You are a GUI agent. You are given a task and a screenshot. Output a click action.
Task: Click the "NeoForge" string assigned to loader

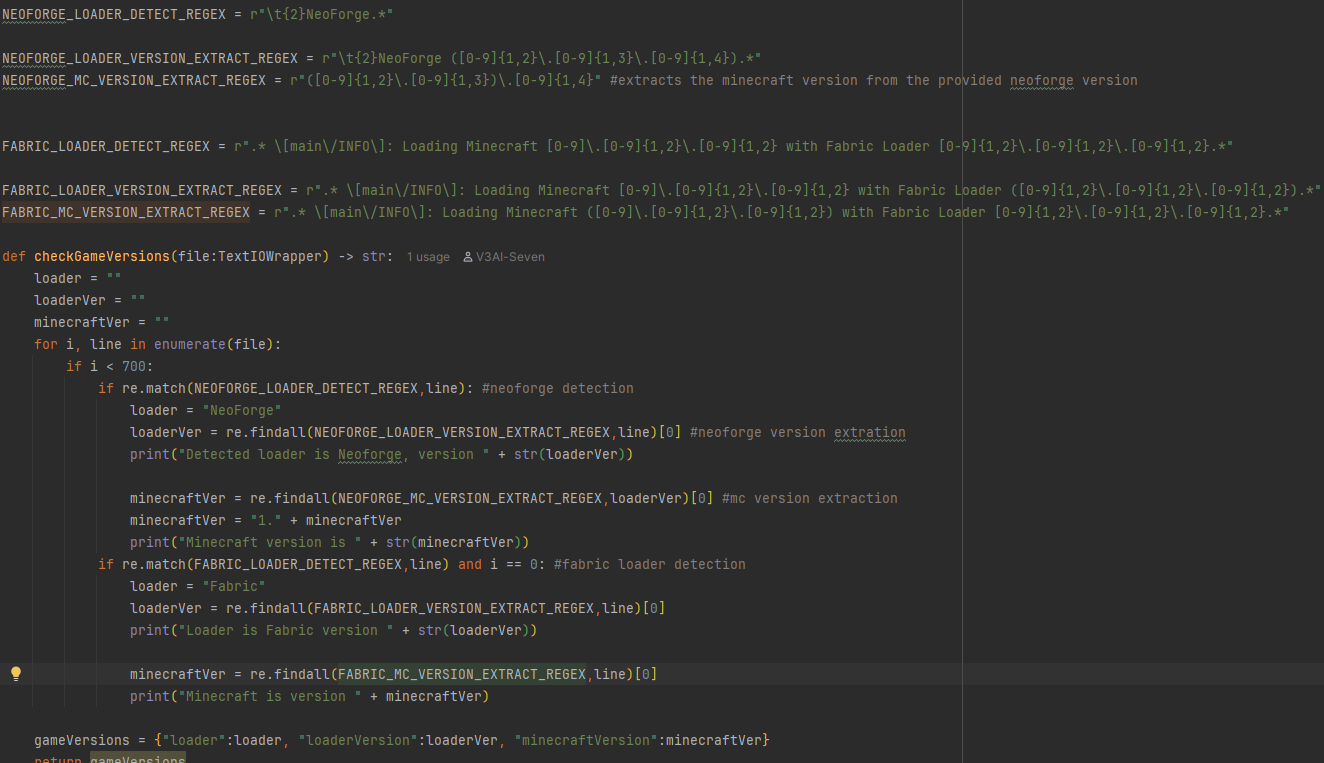242,410
